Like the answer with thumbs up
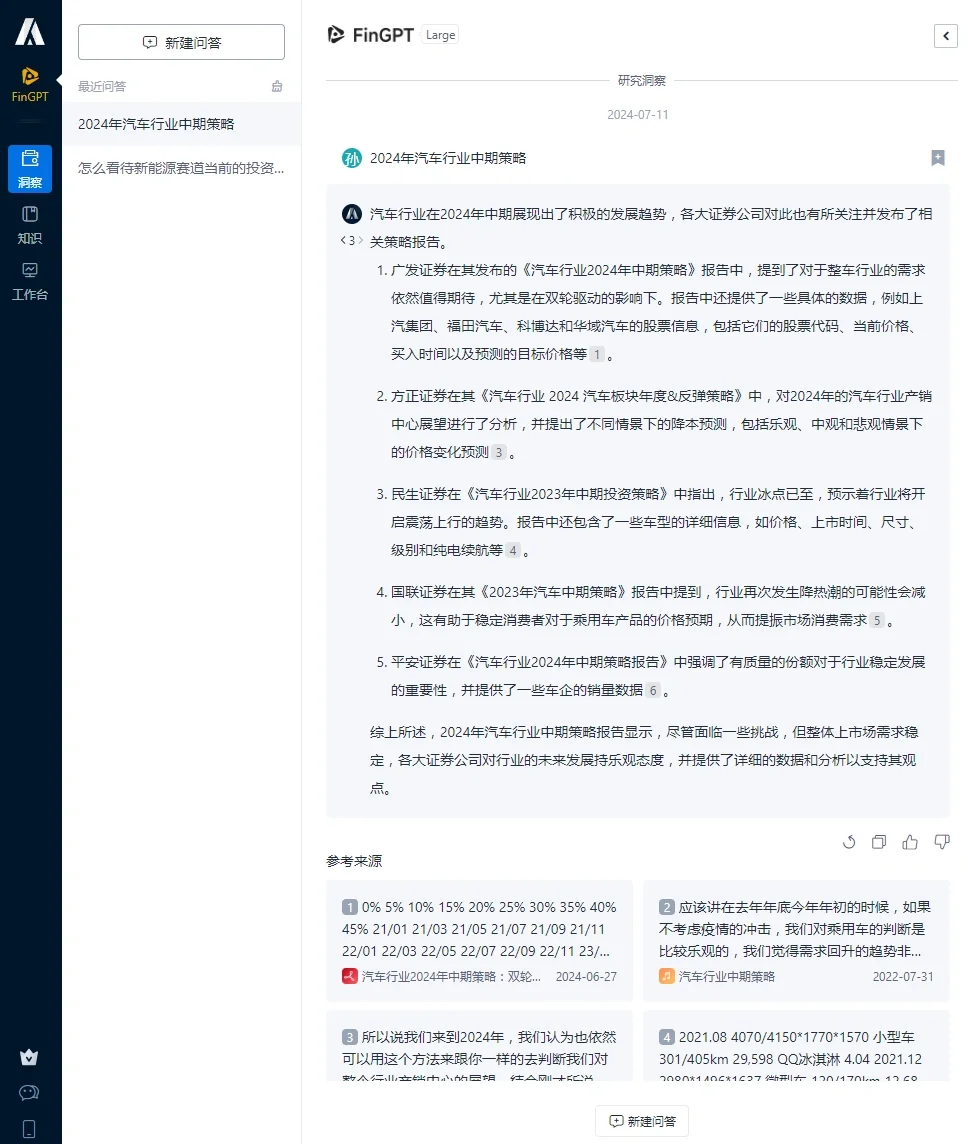 coord(910,842)
